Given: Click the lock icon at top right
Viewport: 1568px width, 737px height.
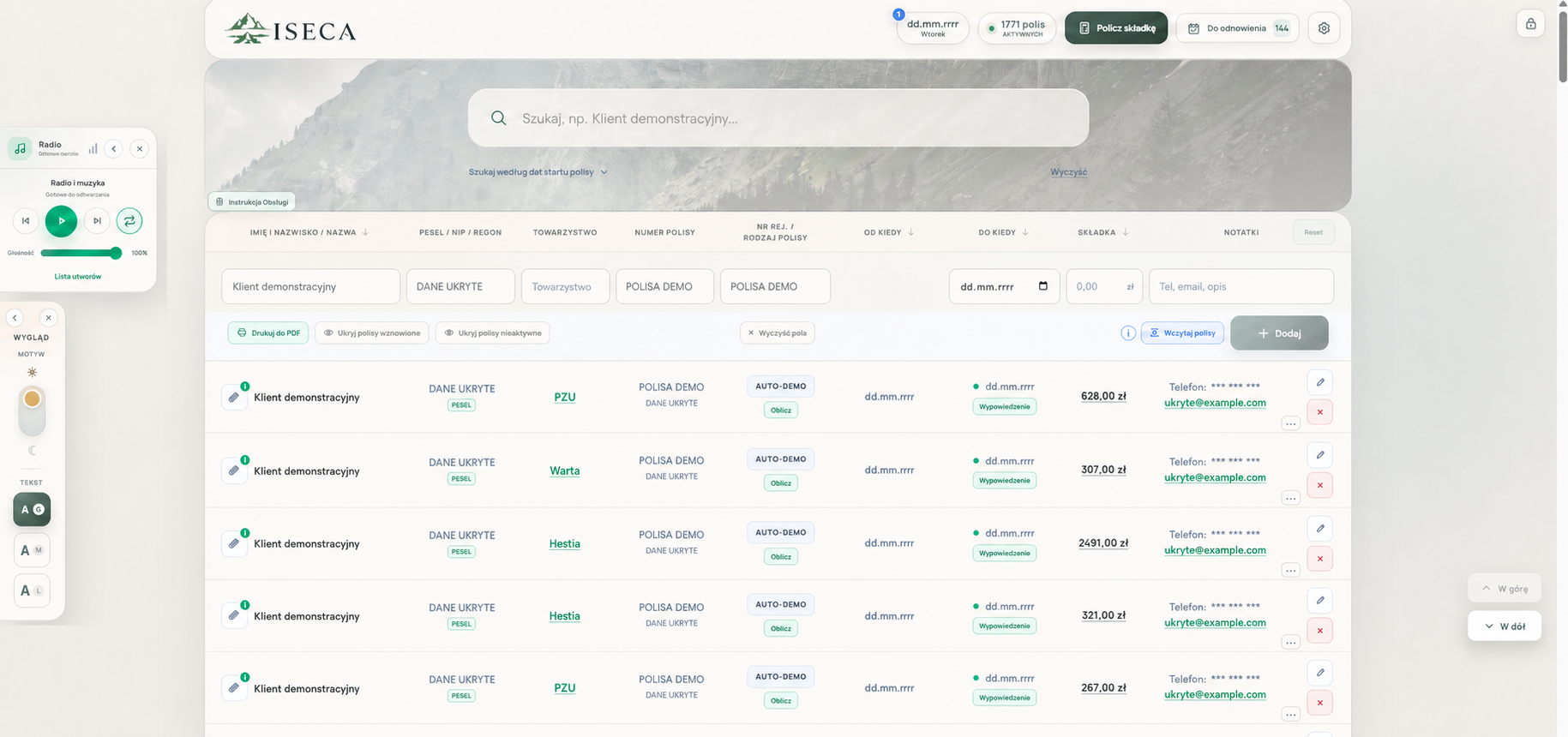Looking at the screenshot, I should tap(1530, 24).
